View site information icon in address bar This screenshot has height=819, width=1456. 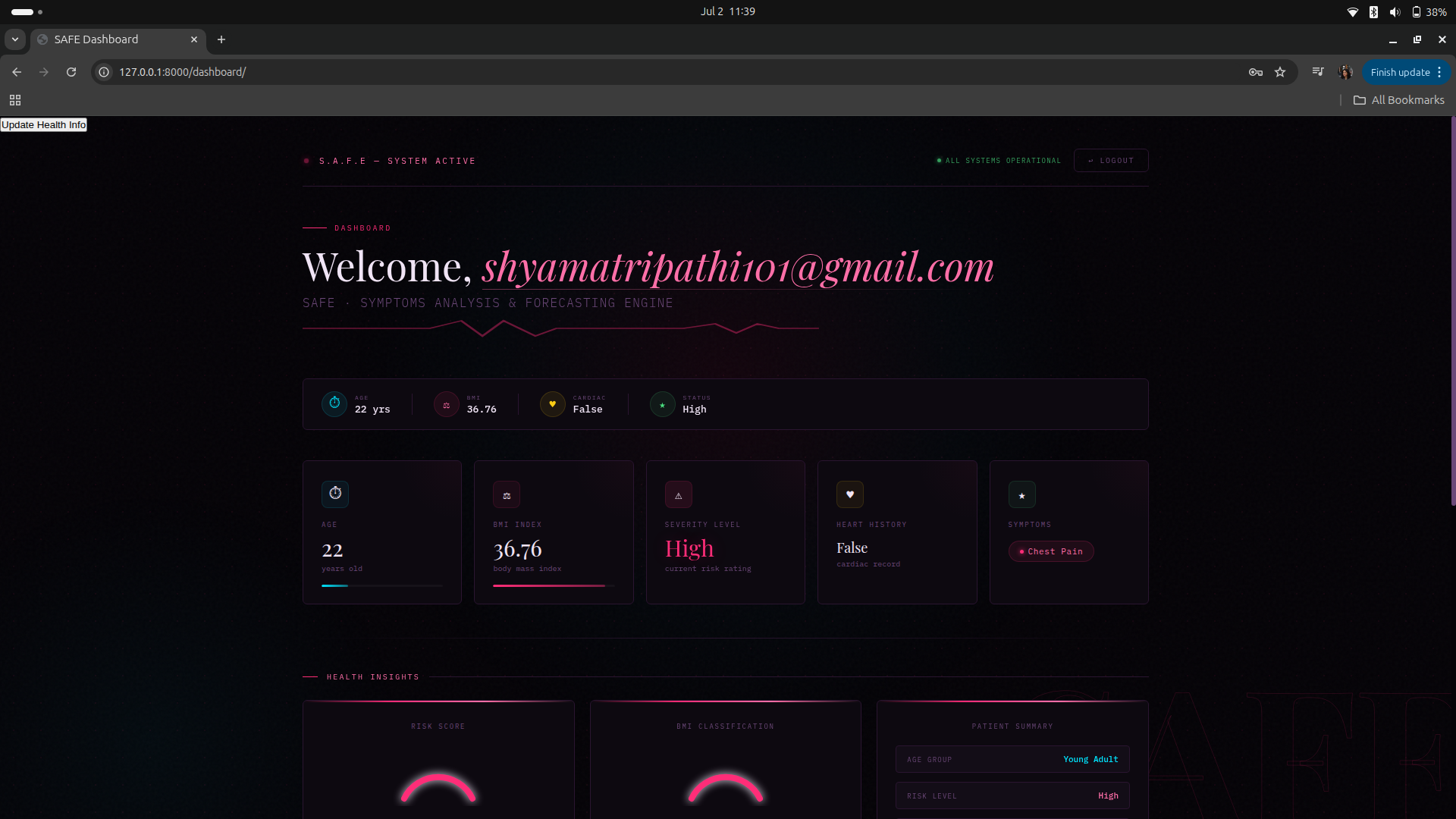click(105, 72)
